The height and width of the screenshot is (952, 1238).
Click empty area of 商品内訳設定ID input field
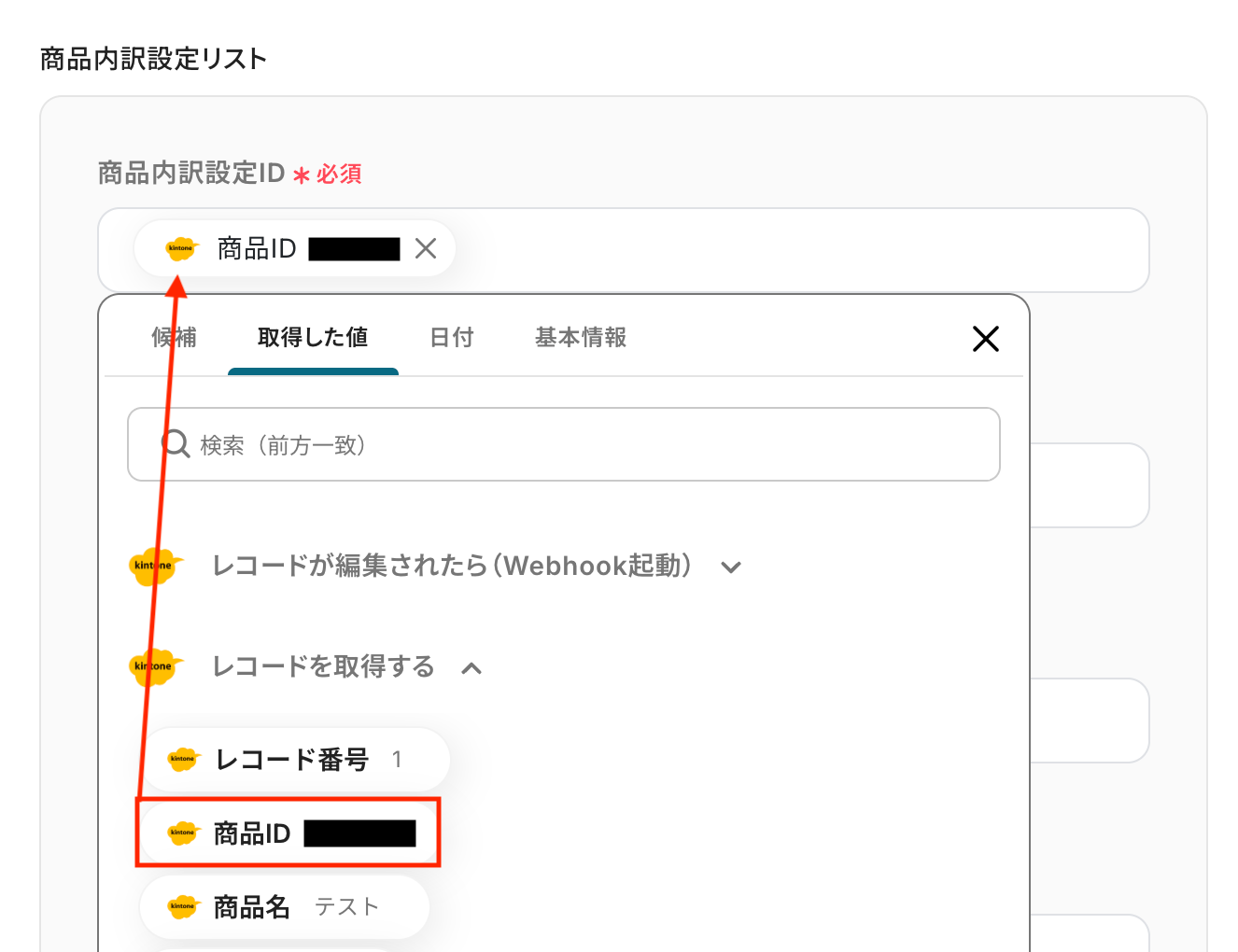(x=794, y=250)
